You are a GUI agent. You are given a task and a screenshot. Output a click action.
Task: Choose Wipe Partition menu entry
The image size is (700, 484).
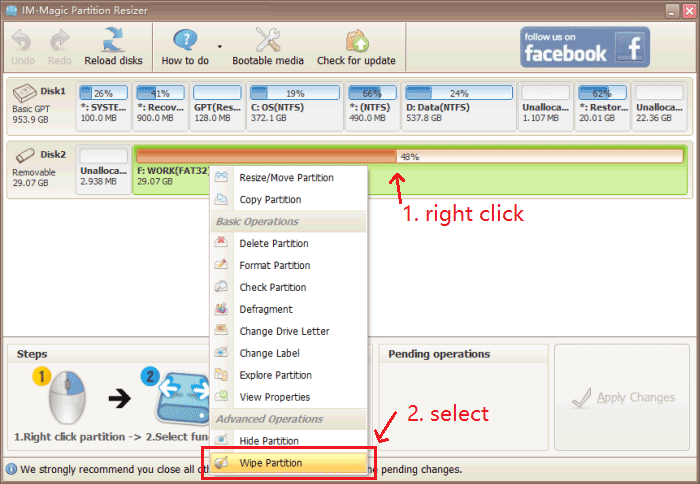click(288, 463)
